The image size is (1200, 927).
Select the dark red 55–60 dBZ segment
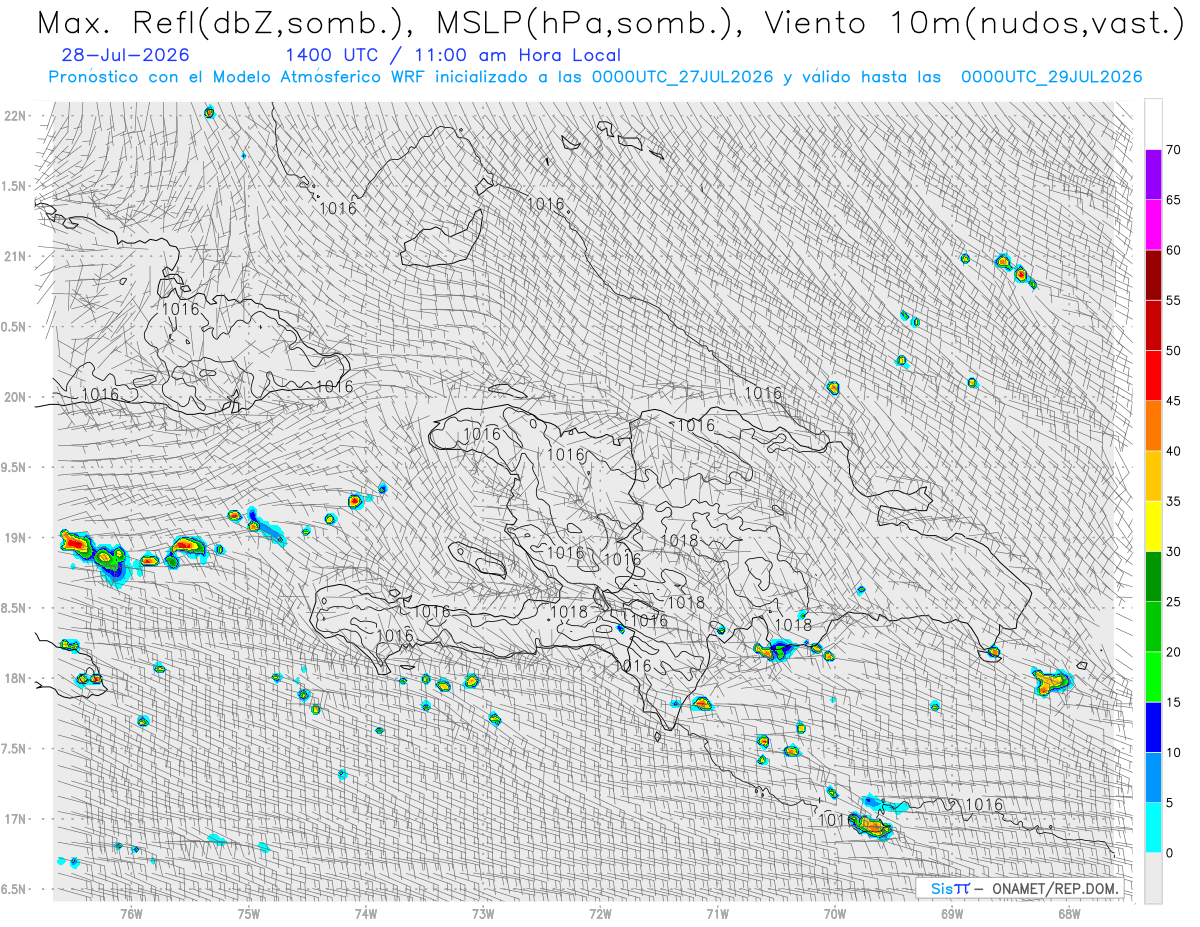tap(1153, 275)
